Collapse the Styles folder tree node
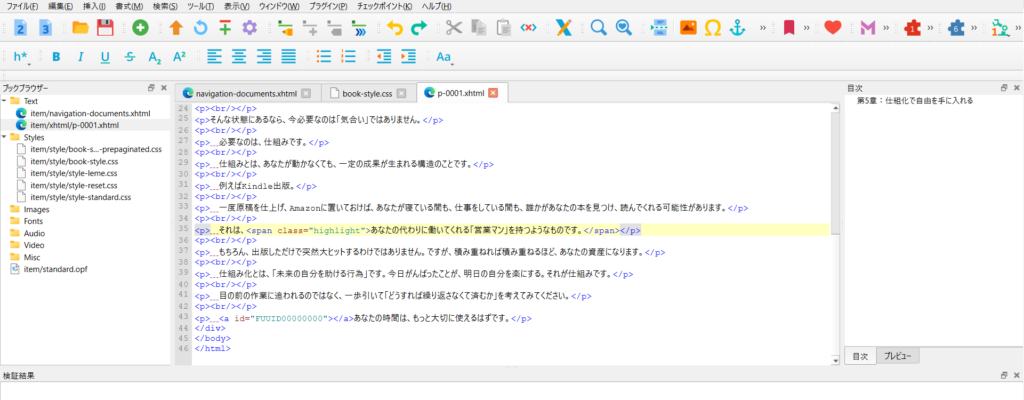1024x400 pixels. coord(5,137)
